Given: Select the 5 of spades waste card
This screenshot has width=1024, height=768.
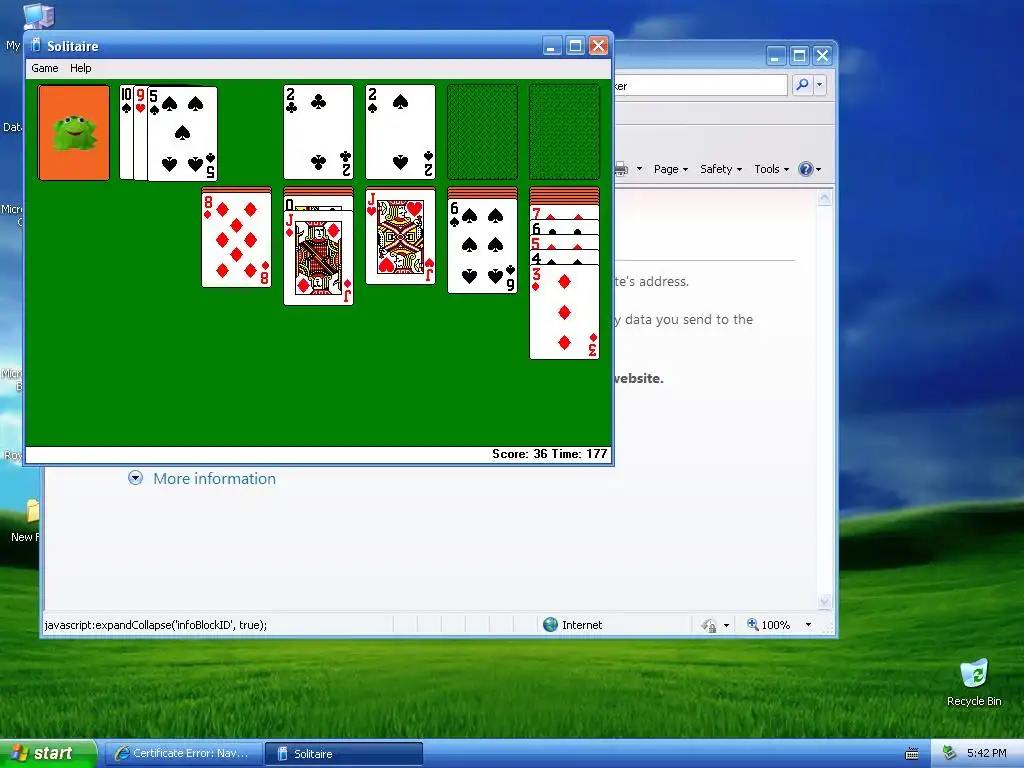Looking at the screenshot, I should click(182, 134).
